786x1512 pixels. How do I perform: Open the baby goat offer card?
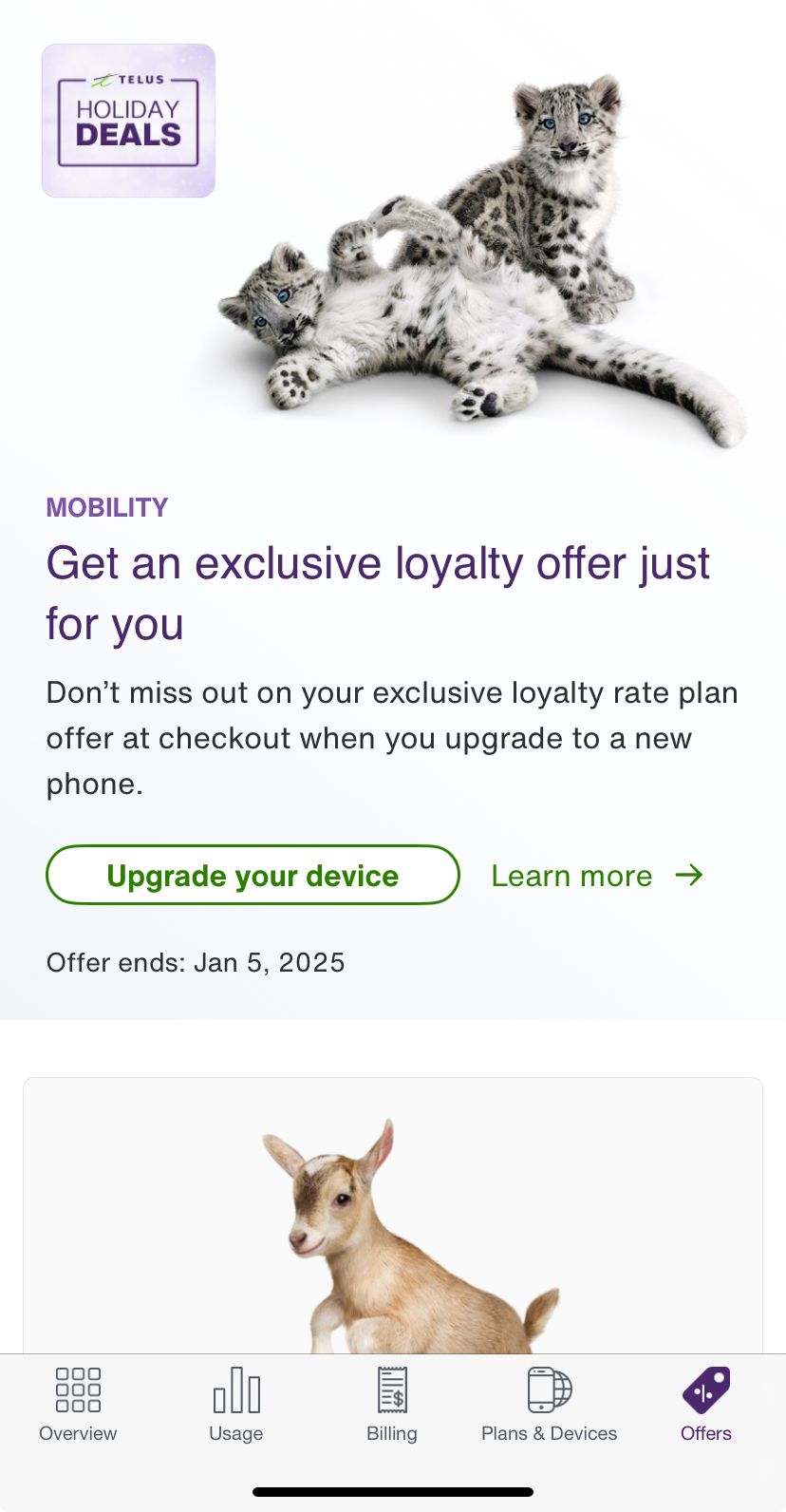pos(393,1225)
